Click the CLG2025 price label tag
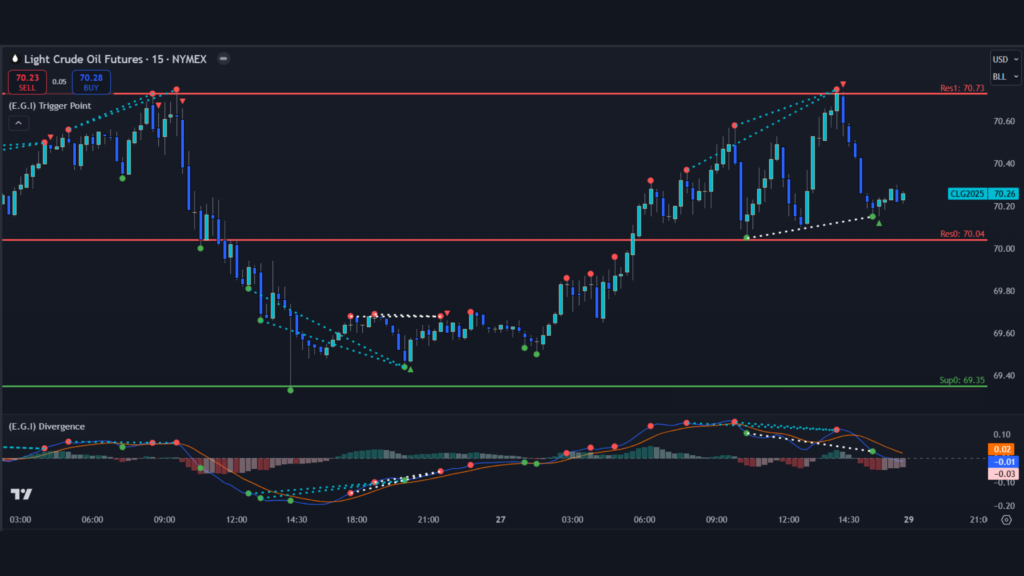Viewport: 1024px width, 576px height. tap(965, 194)
